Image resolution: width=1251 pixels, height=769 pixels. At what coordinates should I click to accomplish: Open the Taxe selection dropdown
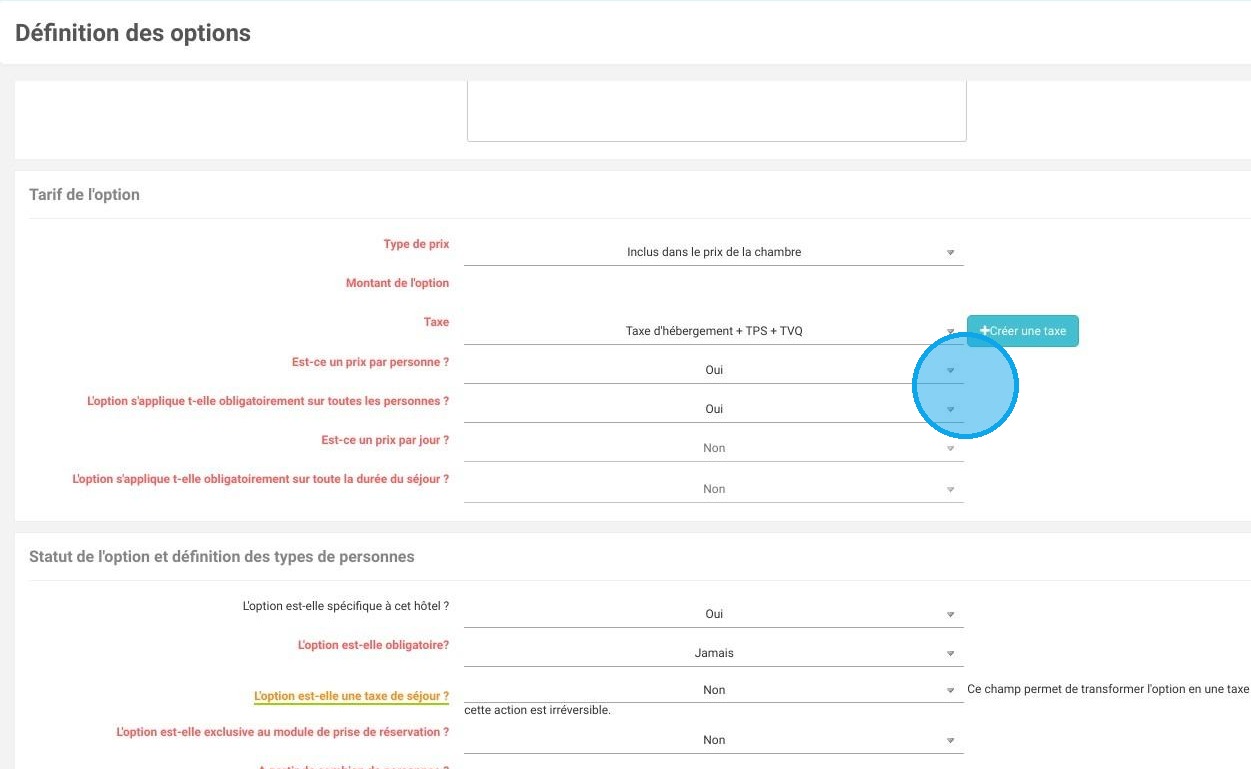pos(713,331)
